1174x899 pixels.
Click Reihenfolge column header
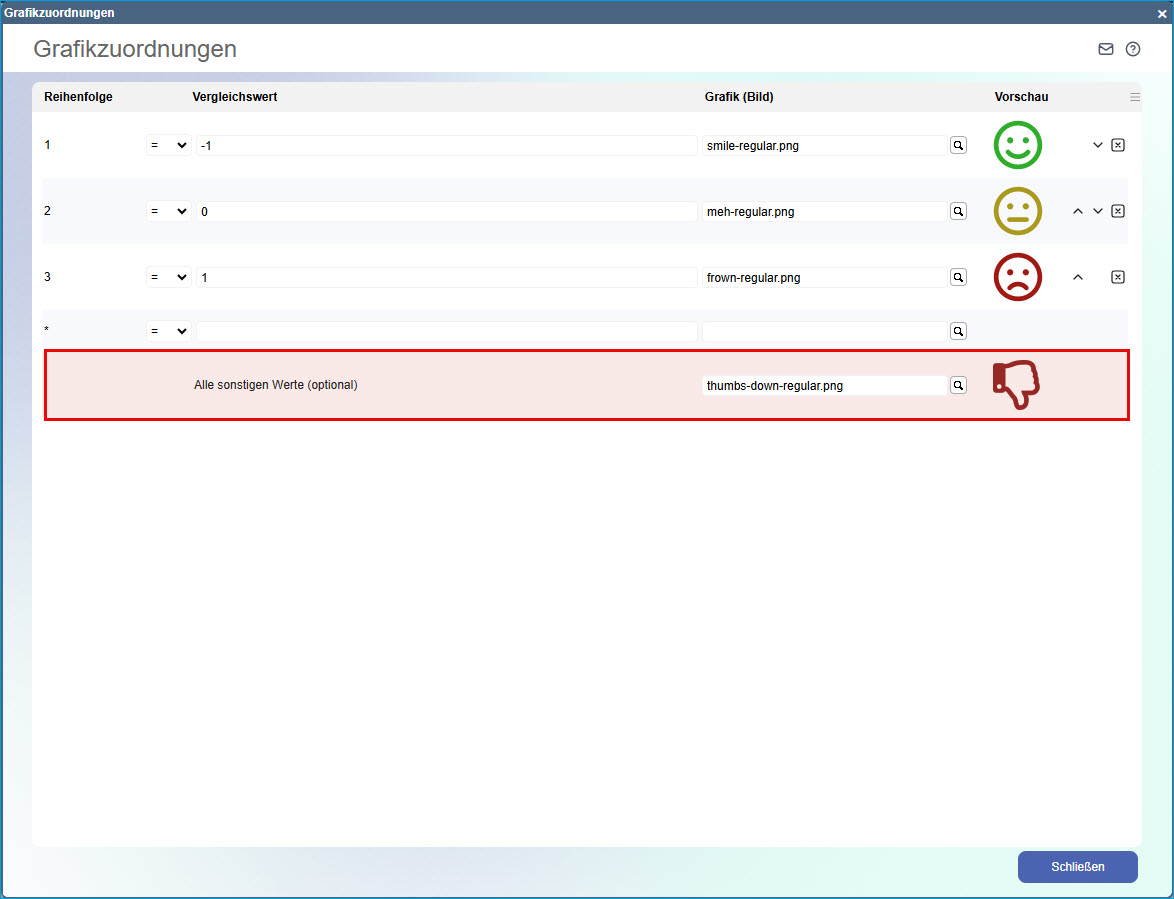click(79, 97)
